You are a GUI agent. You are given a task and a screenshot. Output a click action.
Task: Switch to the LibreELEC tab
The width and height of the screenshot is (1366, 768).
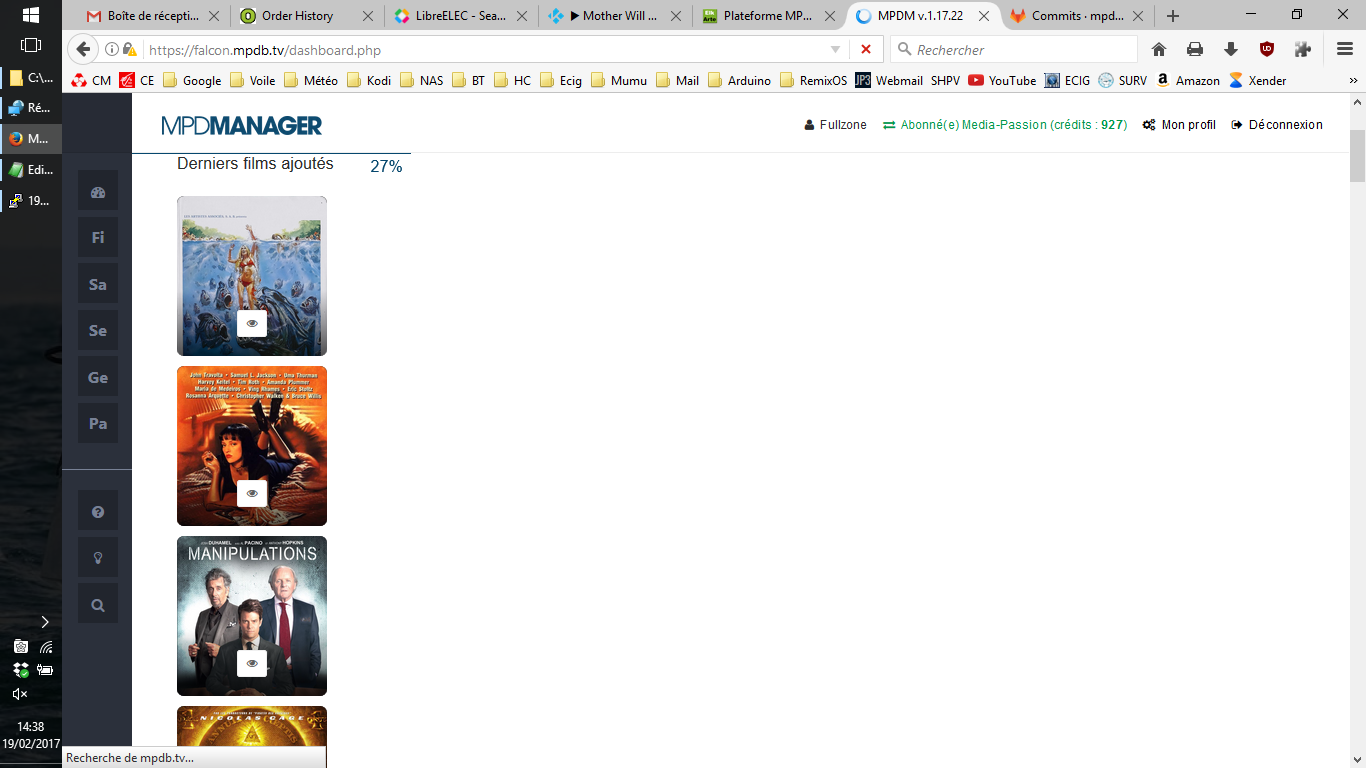461,16
